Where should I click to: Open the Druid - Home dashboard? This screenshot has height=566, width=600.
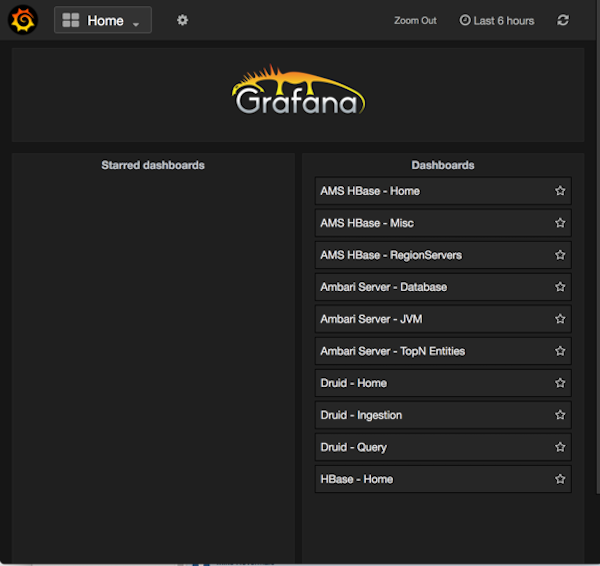[x=353, y=383]
